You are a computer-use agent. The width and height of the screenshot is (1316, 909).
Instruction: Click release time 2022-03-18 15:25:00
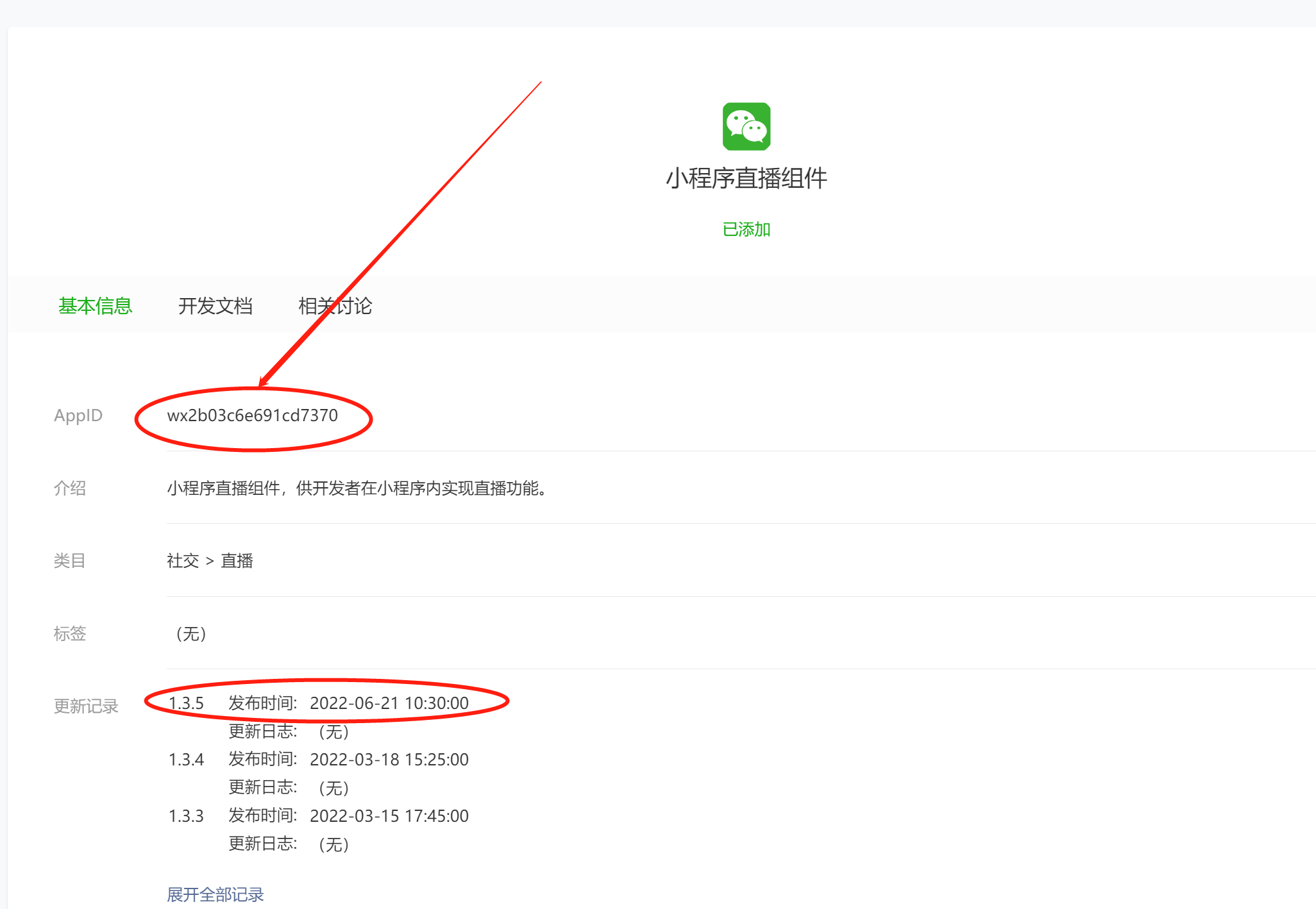coord(389,760)
